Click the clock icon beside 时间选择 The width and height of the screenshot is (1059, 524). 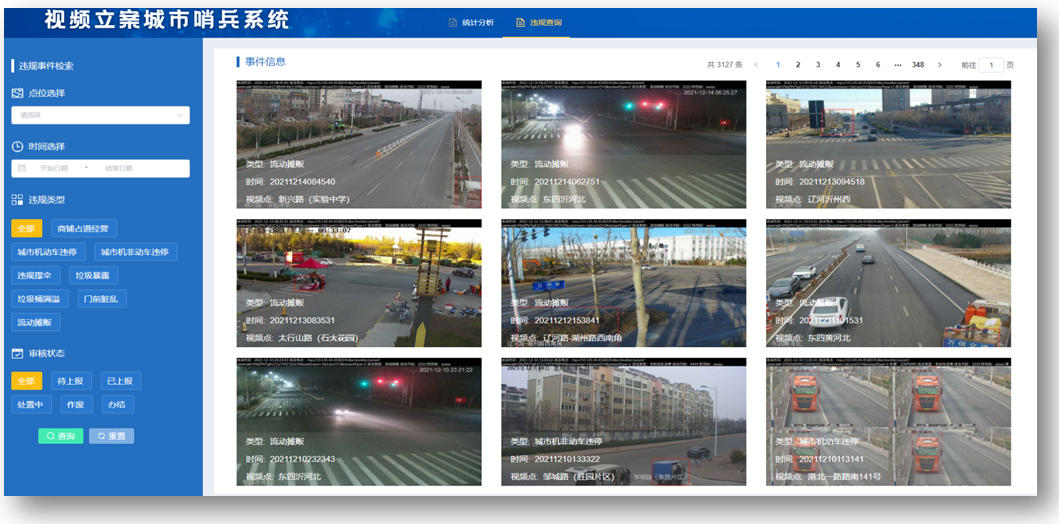coord(18,146)
